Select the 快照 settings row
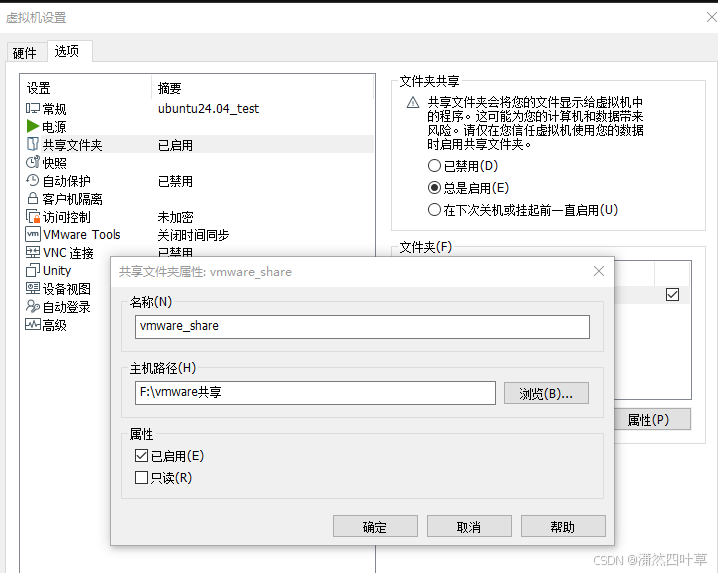Viewport: 718px width, 573px height. click(x=198, y=163)
